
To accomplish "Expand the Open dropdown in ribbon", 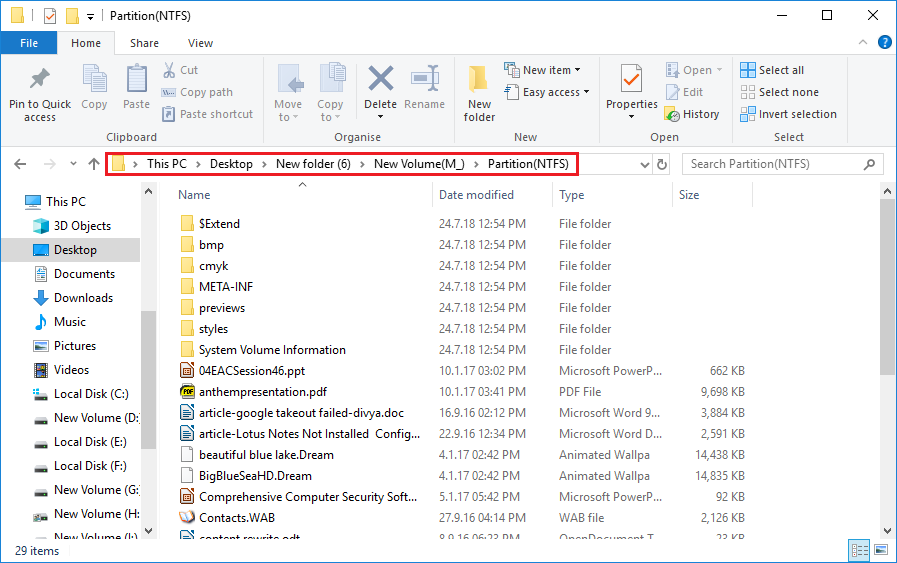I will click(719, 70).
